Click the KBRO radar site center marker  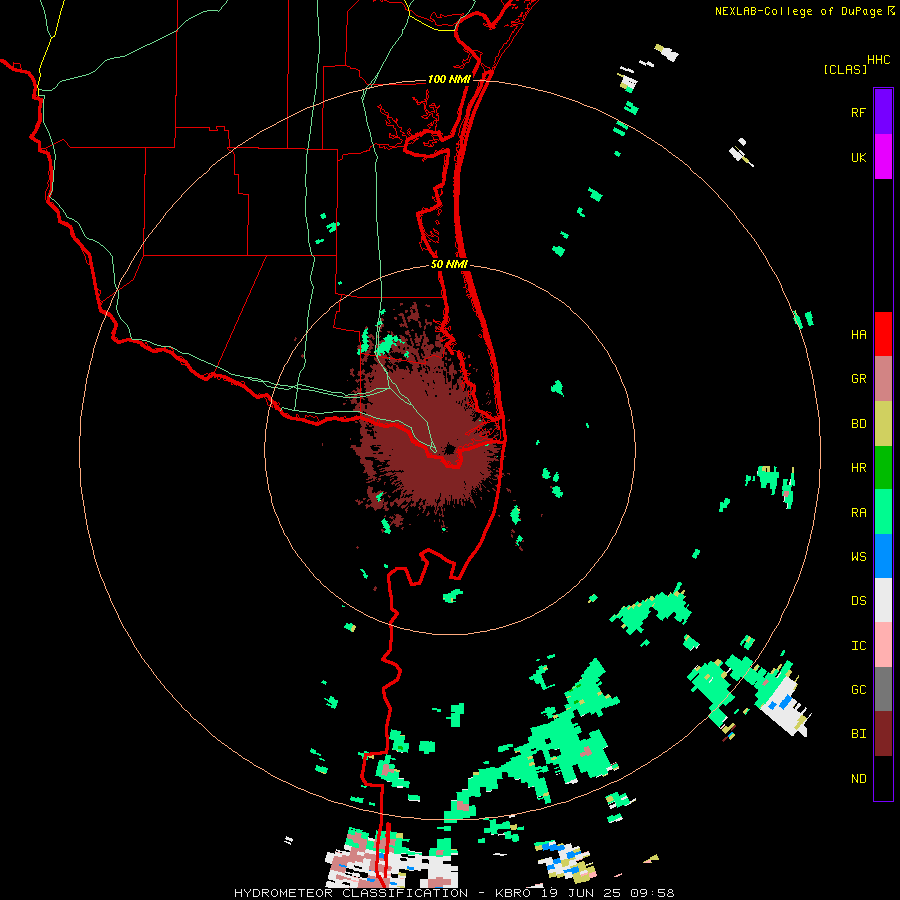[x=449, y=449]
